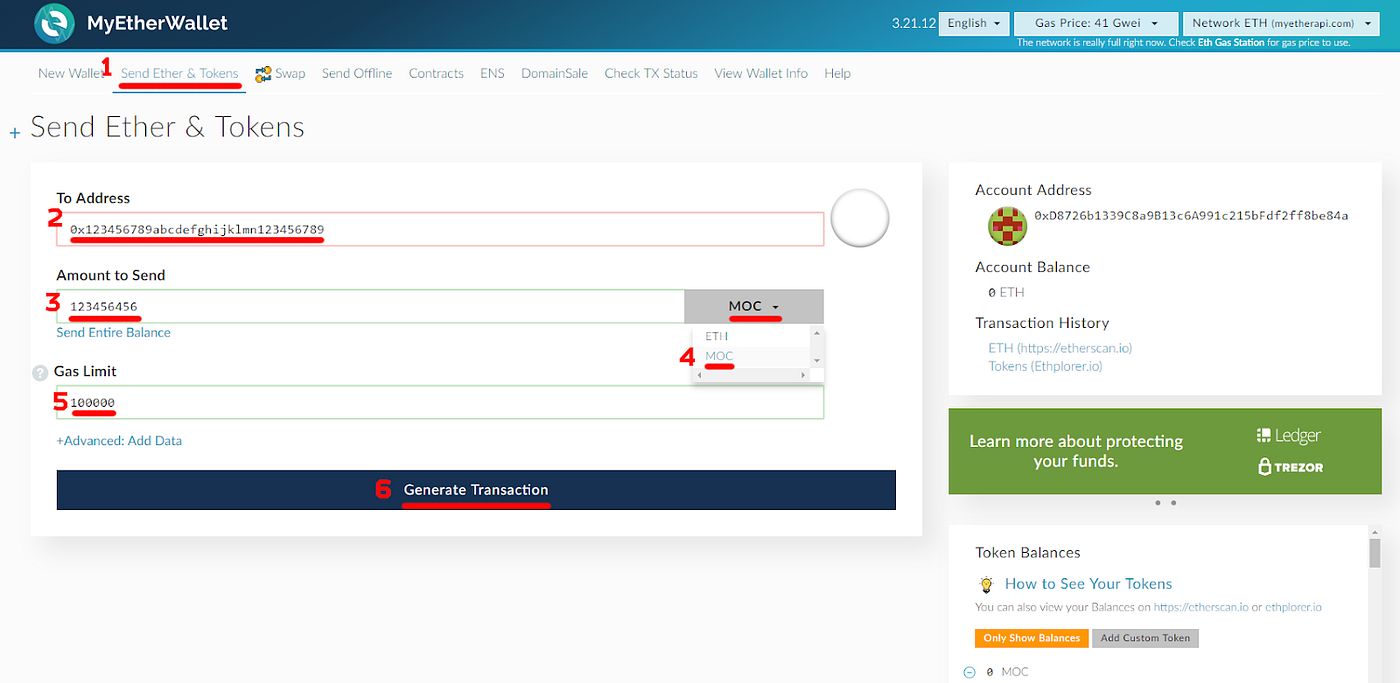
Task: Click Send Entire Balance link
Action: pos(113,333)
